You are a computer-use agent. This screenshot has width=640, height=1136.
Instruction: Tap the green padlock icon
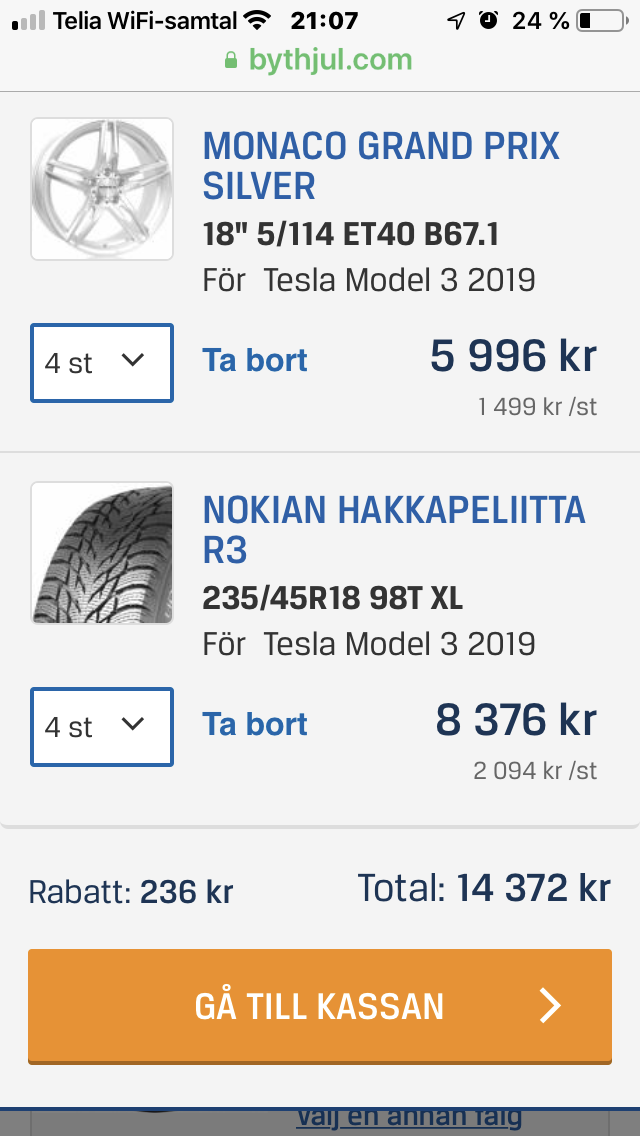pos(231,59)
